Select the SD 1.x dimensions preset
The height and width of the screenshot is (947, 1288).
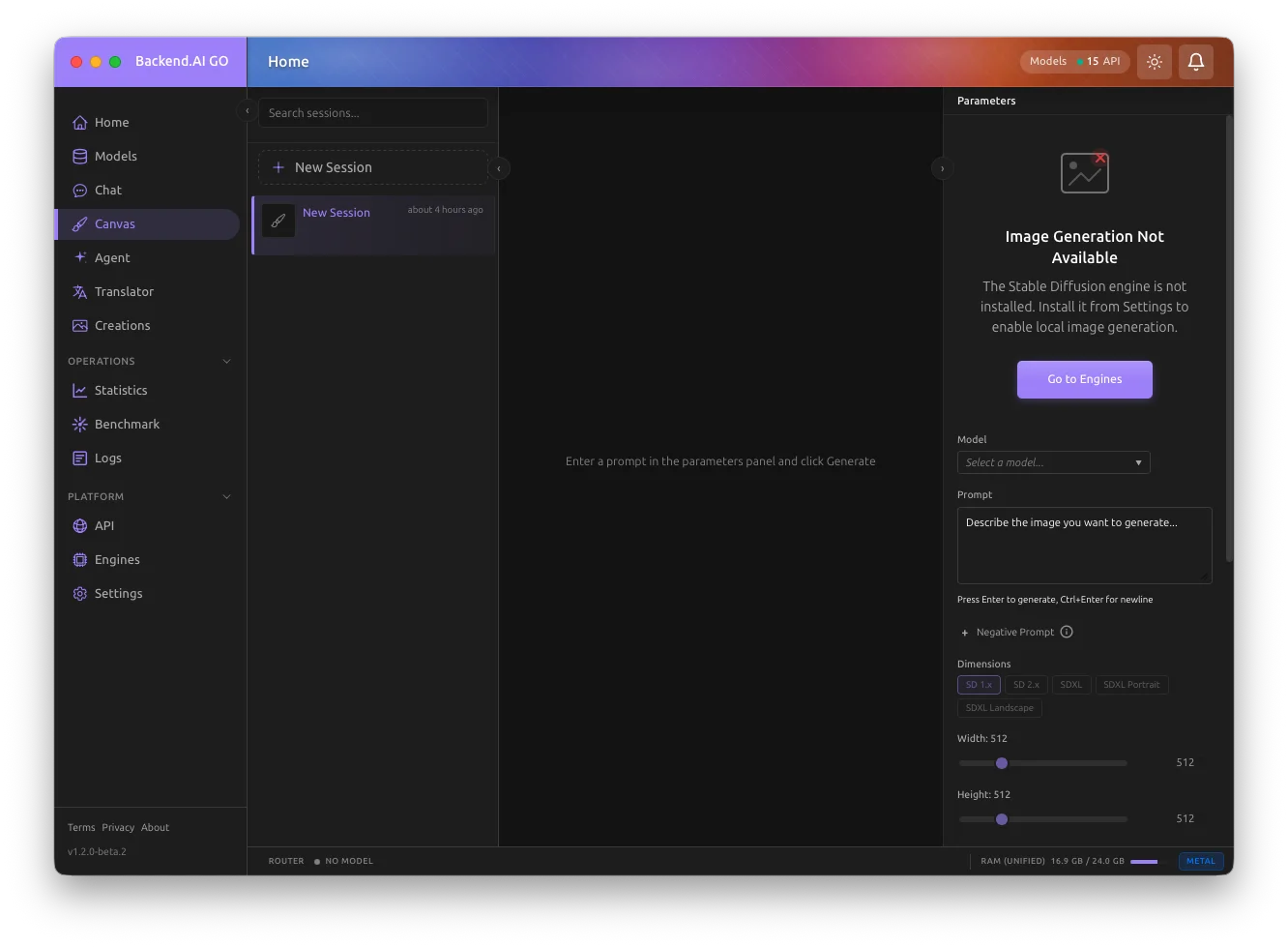979,685
